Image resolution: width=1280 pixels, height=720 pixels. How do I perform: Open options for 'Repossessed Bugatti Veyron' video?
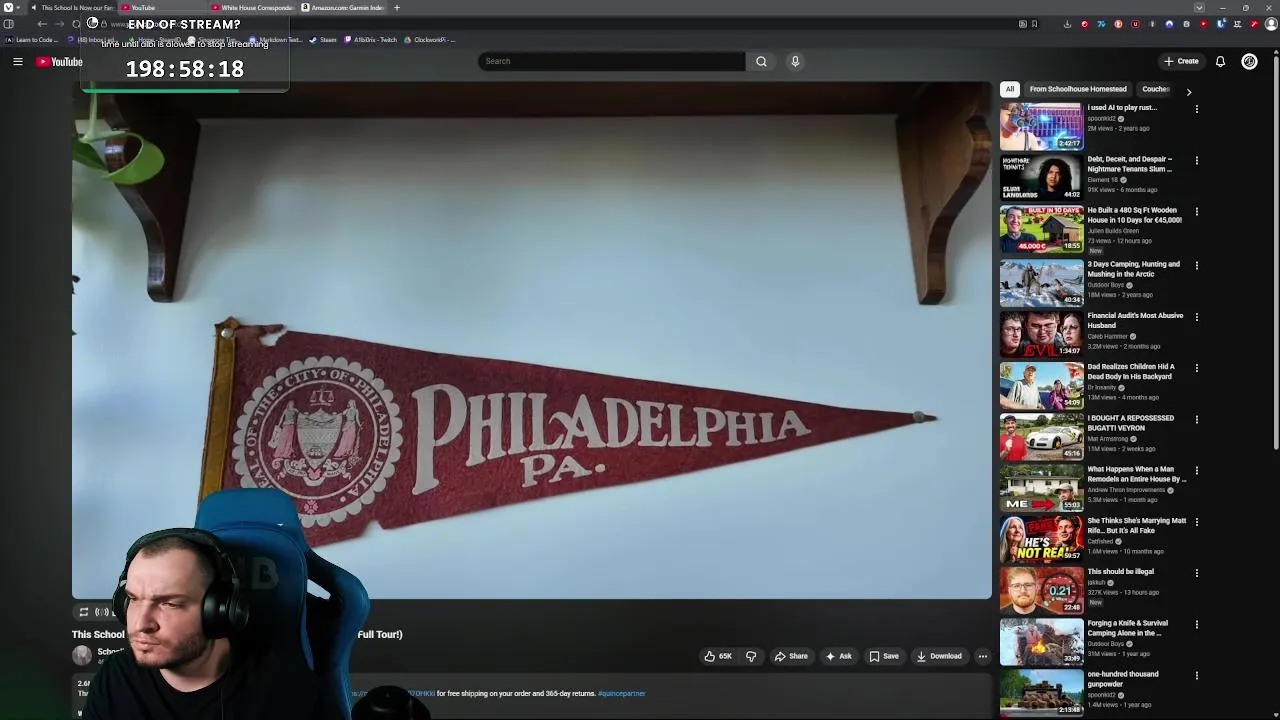[x=1197, y=419]
